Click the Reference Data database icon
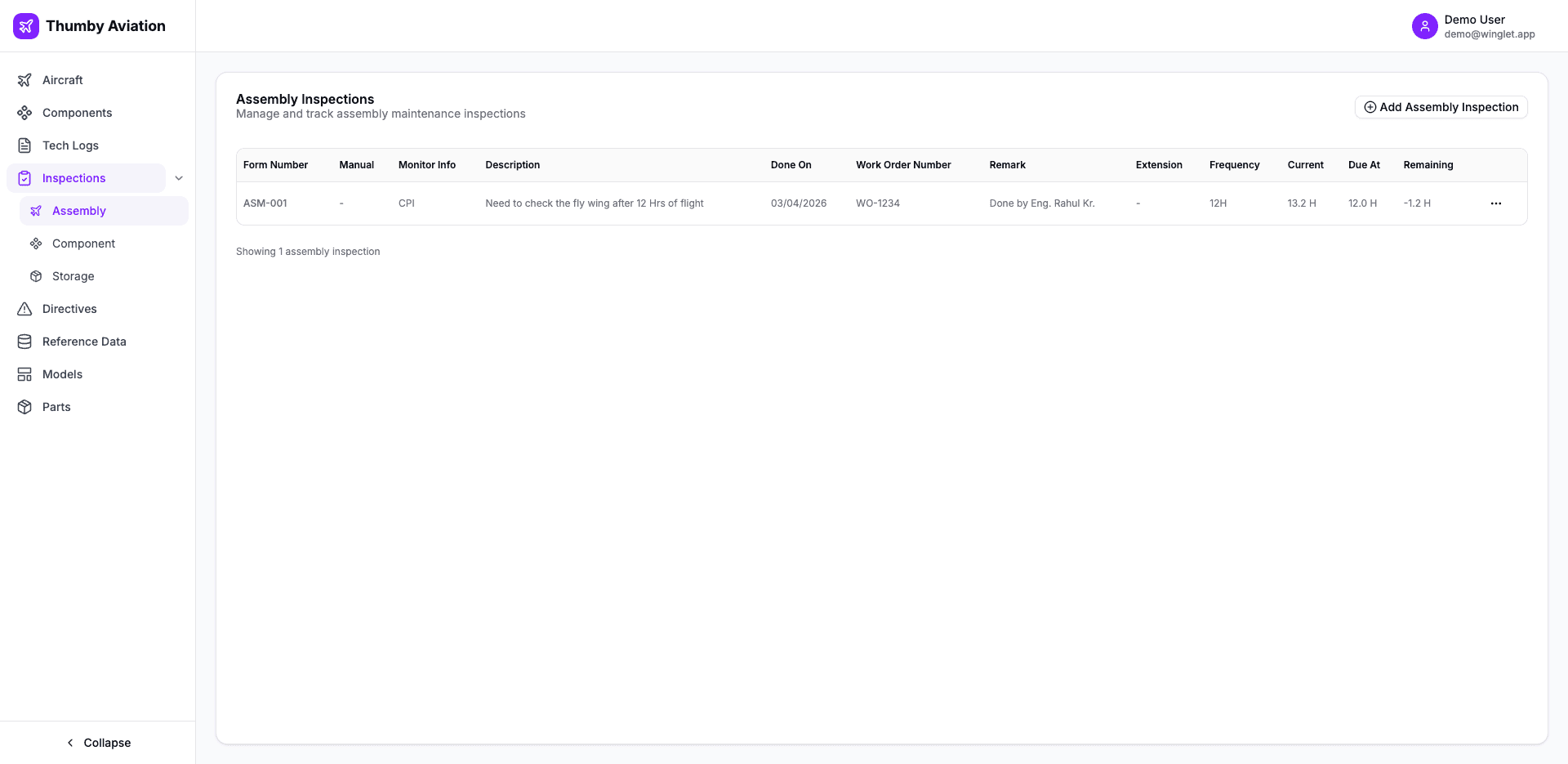 click(x=24, y=342)
